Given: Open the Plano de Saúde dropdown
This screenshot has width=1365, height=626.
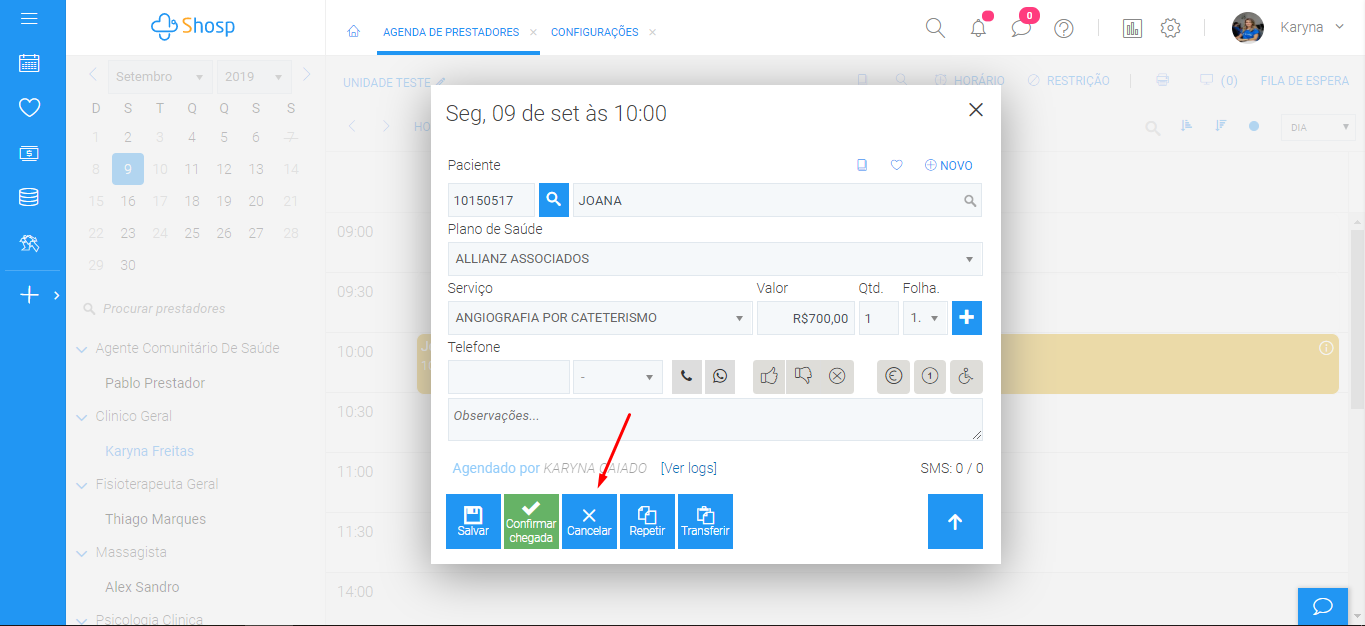Looking at the screenshot, I should [715, 259].
